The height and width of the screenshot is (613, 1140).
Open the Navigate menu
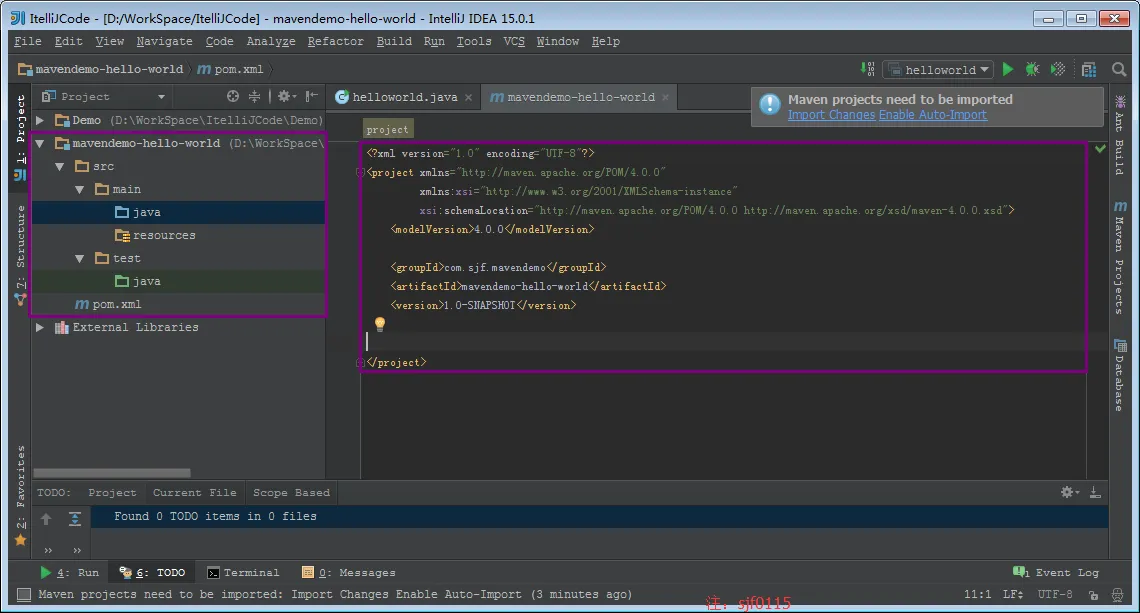[x=164, y=41]
